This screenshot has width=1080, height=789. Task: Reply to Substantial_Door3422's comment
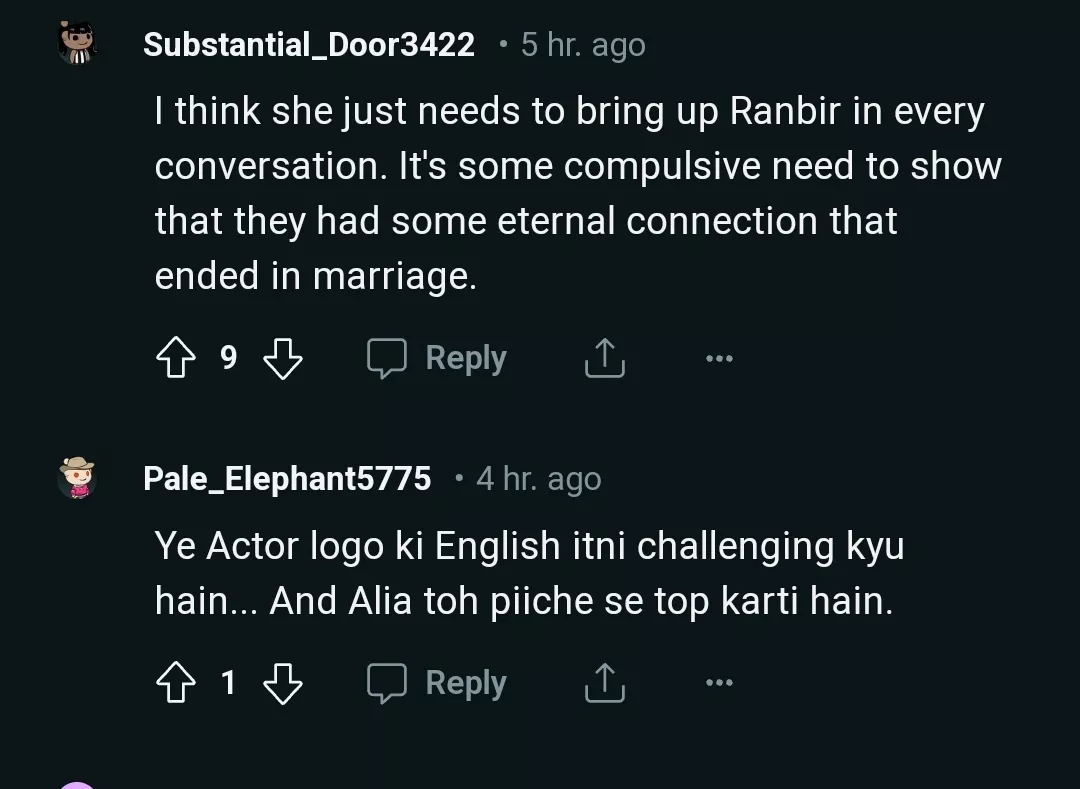(437, 358)
